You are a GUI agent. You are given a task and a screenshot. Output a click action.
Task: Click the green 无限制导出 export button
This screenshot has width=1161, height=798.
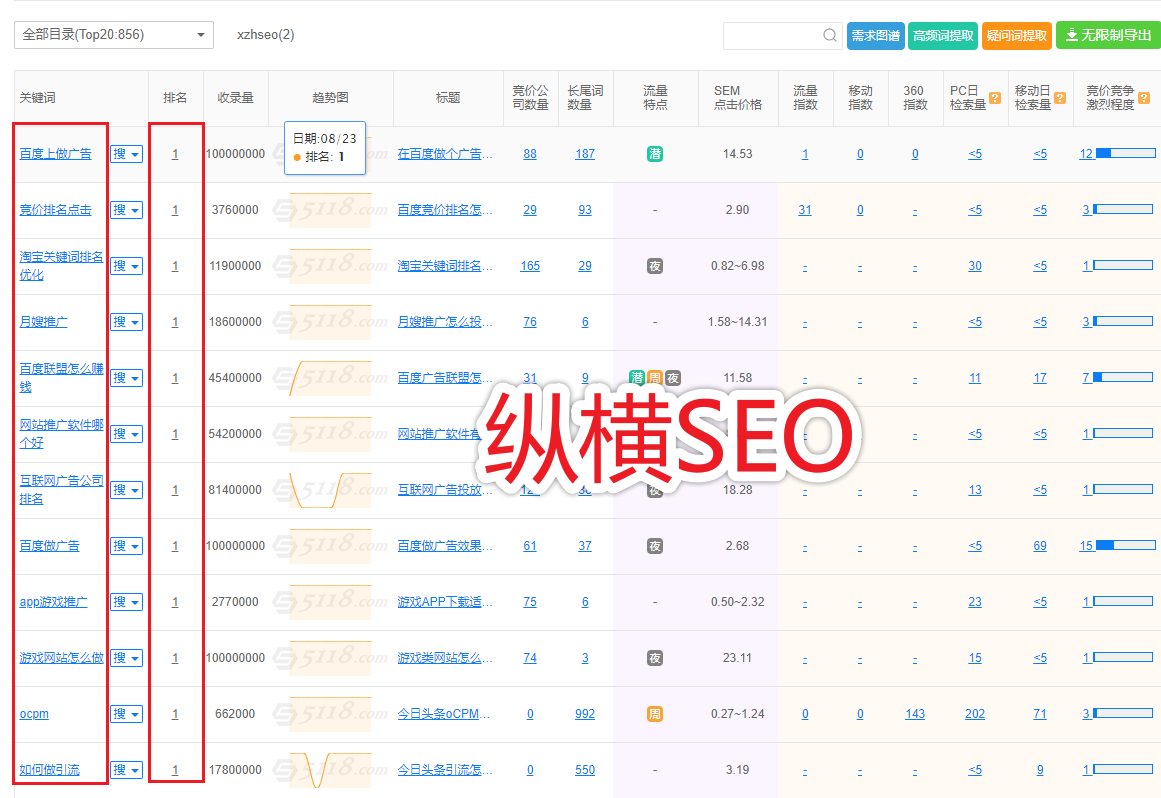click(x=1108, y=35)
